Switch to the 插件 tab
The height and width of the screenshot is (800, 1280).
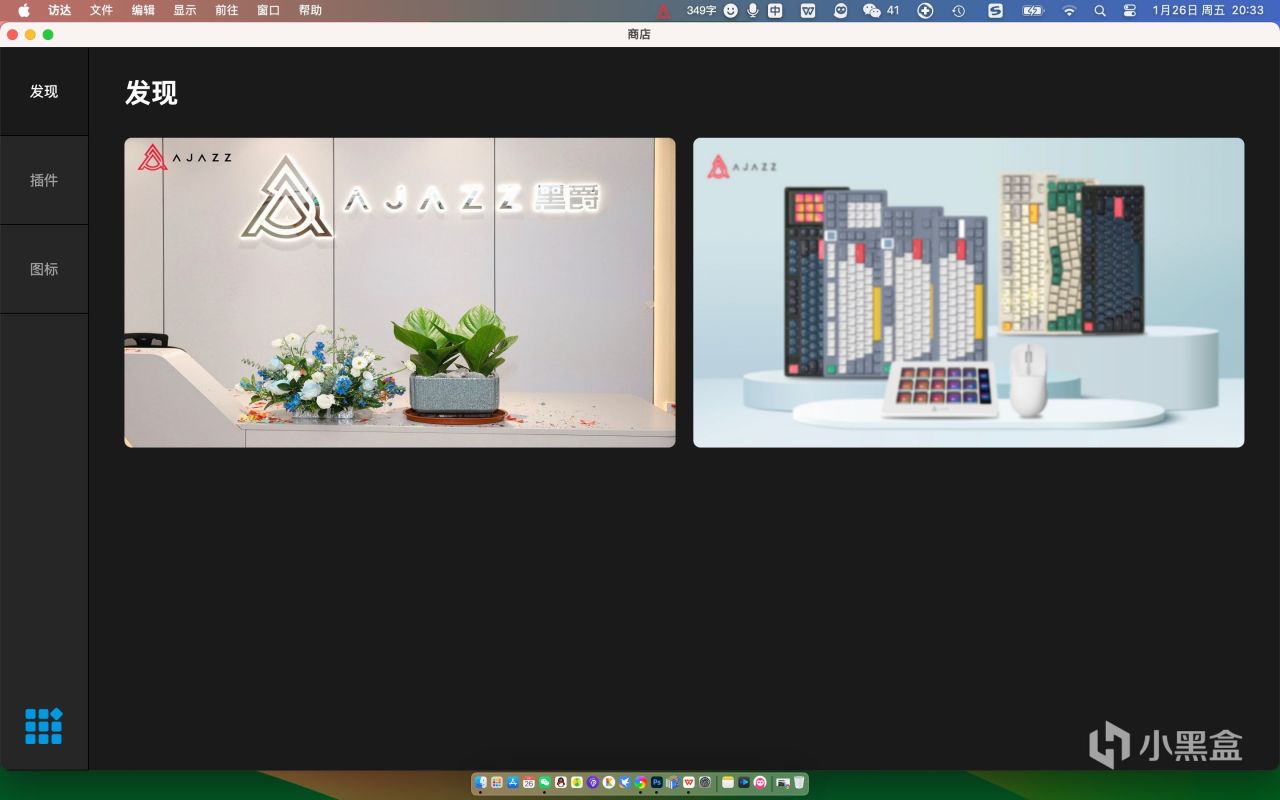point(44,180)
